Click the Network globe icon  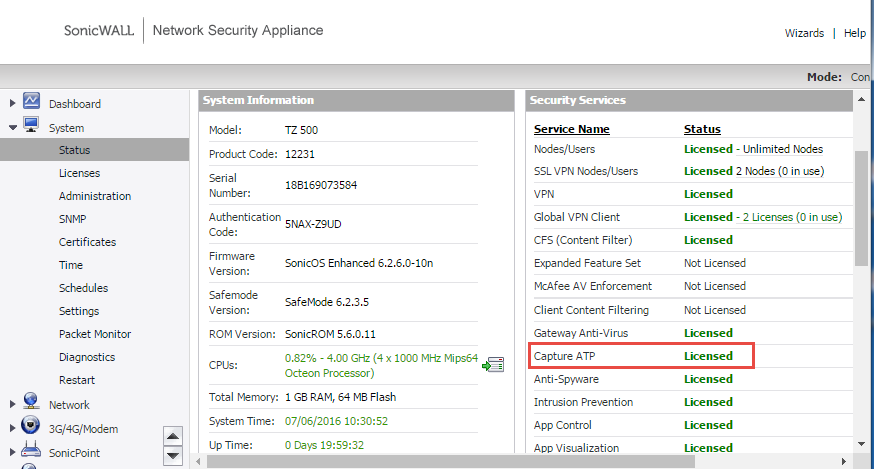pyautogui.click(x=31, y=403)
